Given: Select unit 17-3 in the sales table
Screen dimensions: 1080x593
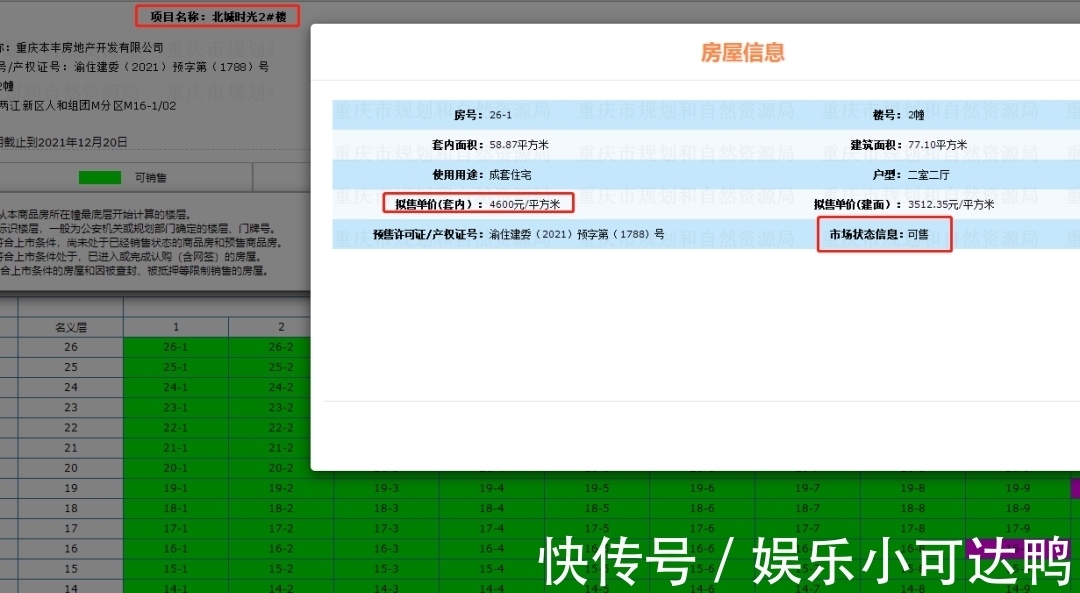Looking at the screenshot, I should (x=384, y=528).
